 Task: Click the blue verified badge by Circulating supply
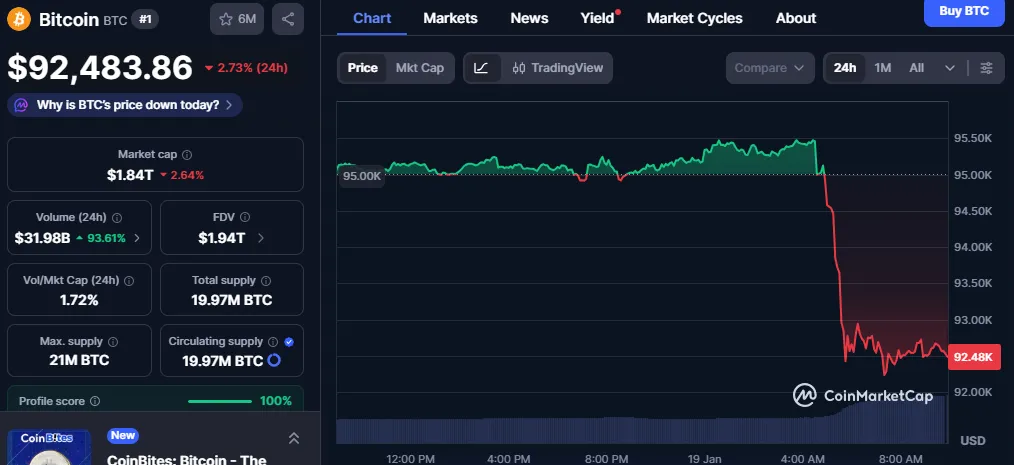pos(289,341)
